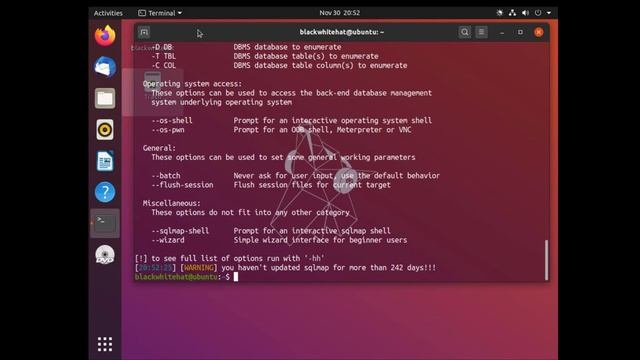Open a new terminal tab button
Viewport: 640px width, 360px height.
tap(144, 32)
